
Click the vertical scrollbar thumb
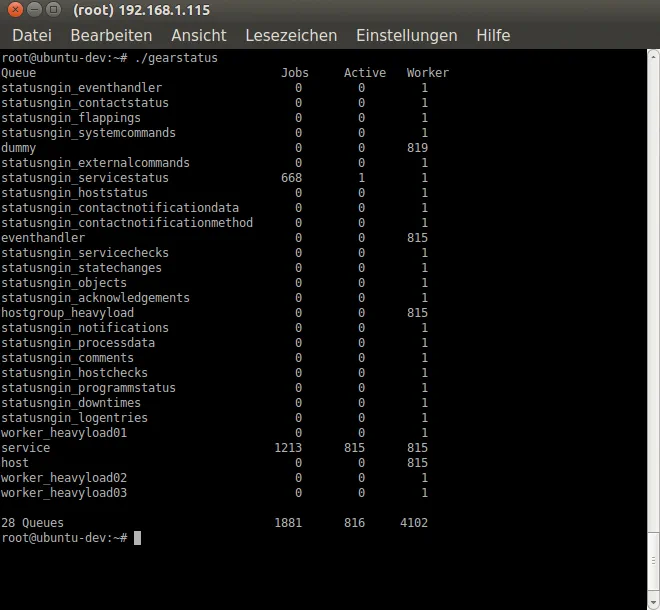653,560
